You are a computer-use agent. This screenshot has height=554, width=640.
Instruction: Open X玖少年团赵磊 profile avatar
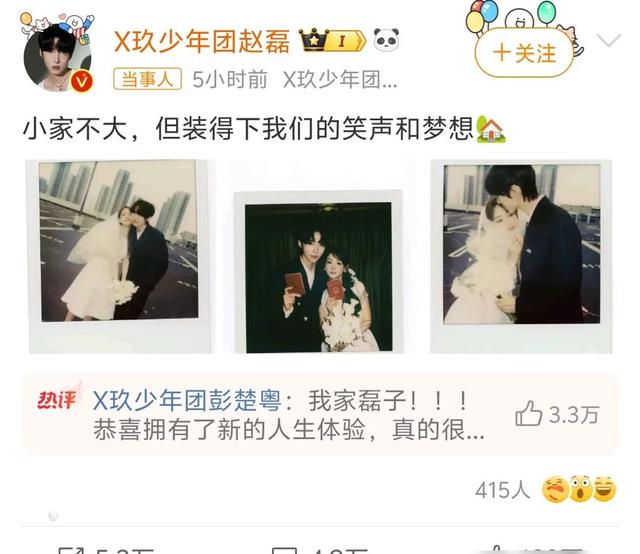[58, 56]
